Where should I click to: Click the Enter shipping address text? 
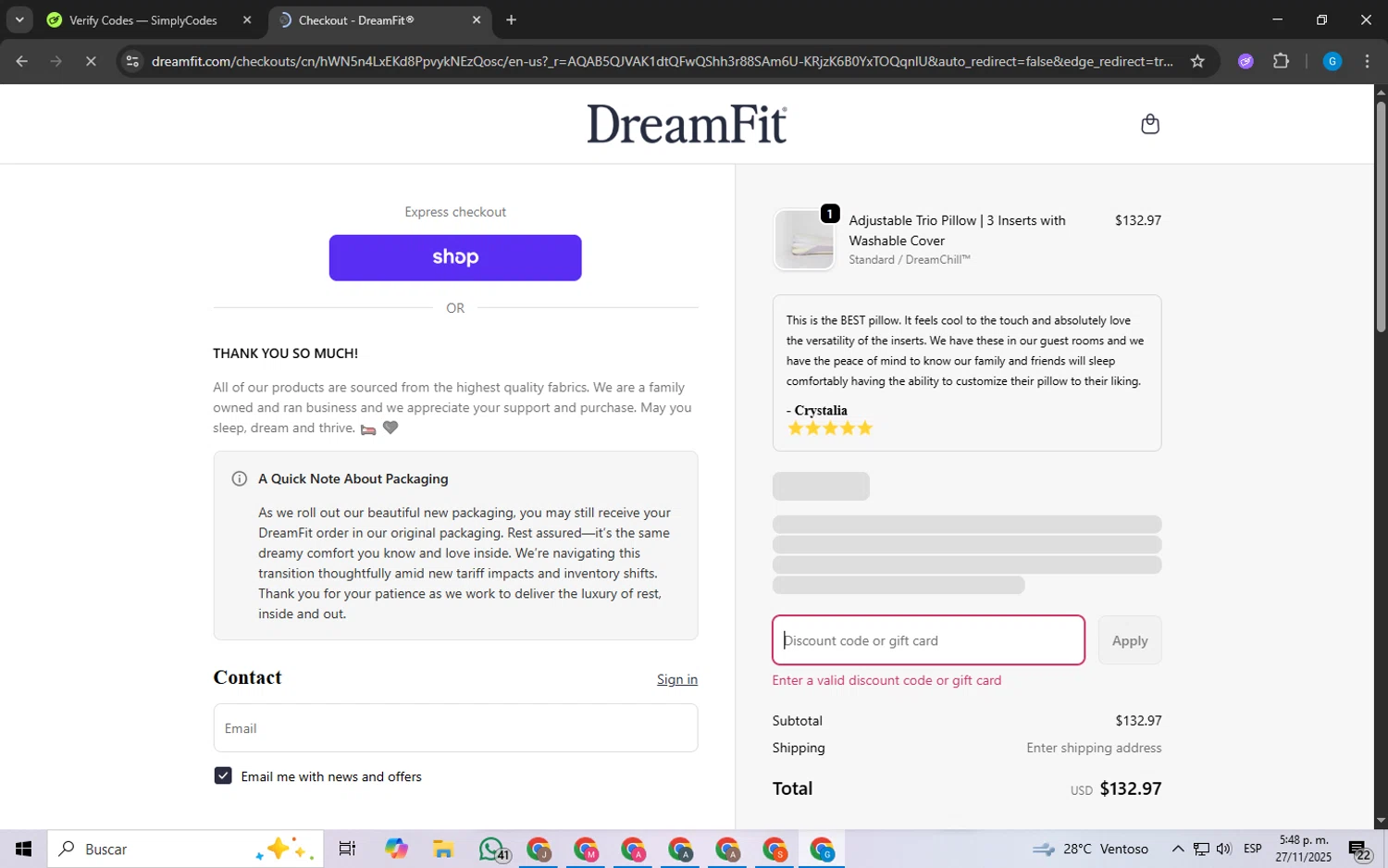pyautogui.click(x=1094, y=748)
